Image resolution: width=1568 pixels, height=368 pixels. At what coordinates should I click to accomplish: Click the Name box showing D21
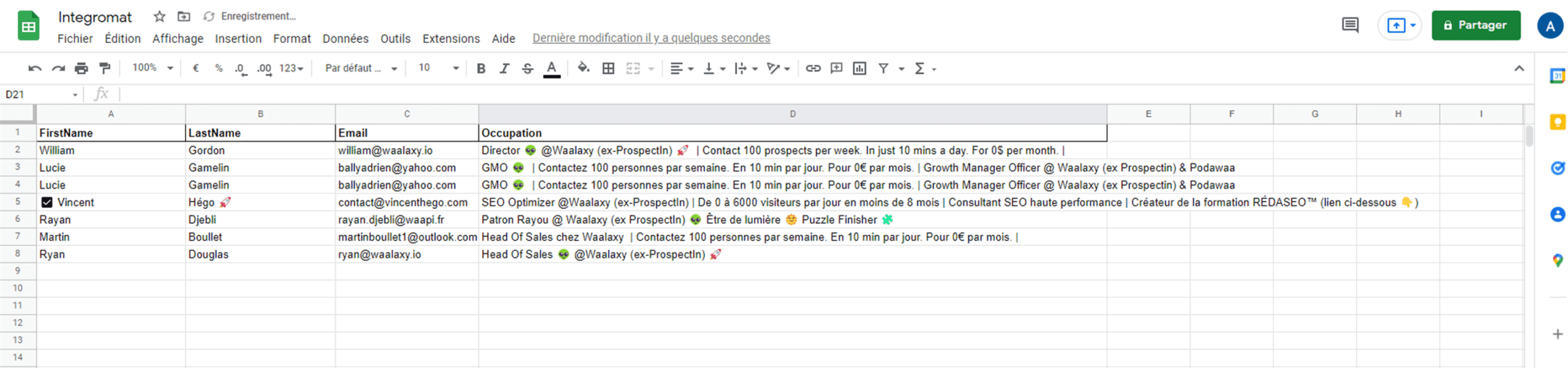(40, 94)
